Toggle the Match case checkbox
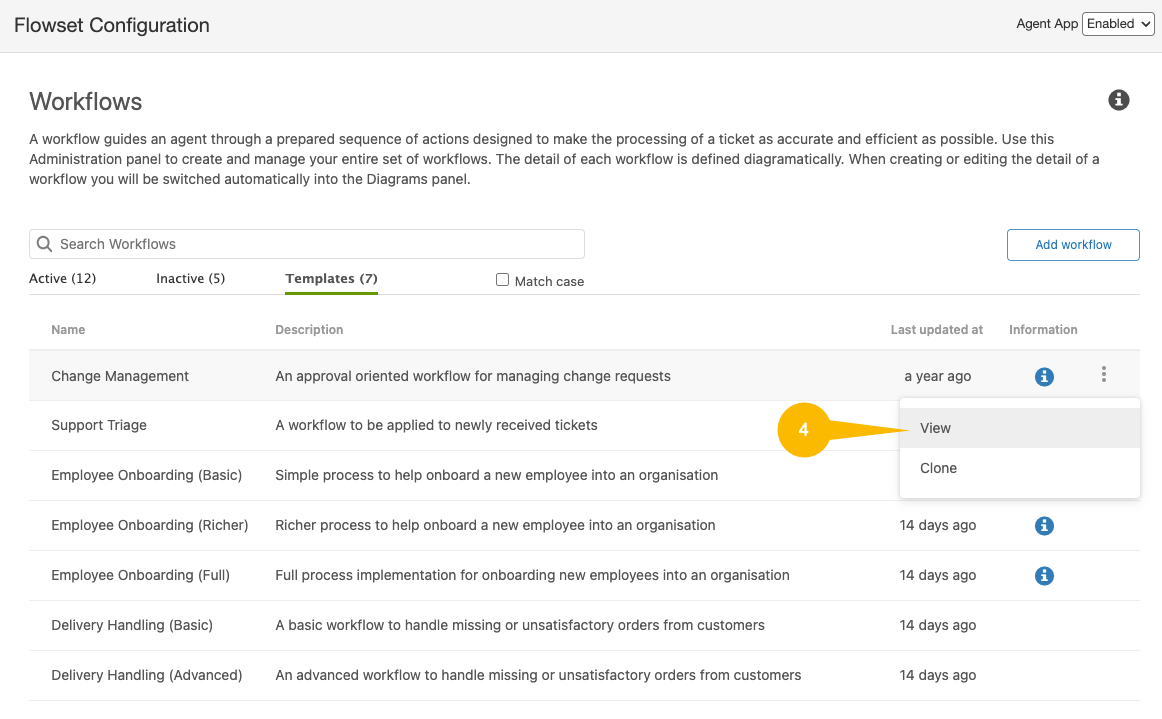Image resolution: width=1162 pixels, height=719 pixels. click(502, 280)
